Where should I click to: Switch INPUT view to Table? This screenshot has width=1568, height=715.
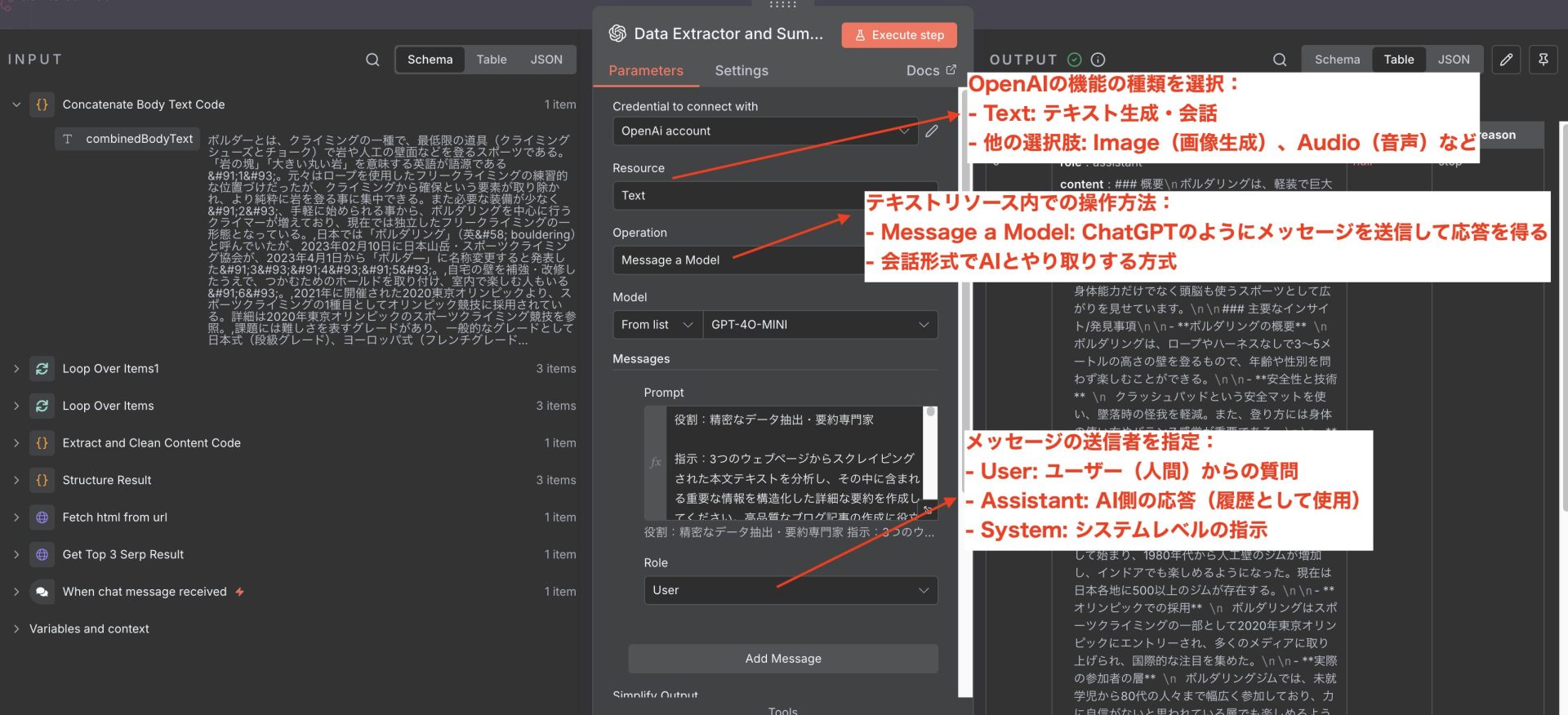tap(492, 60)
